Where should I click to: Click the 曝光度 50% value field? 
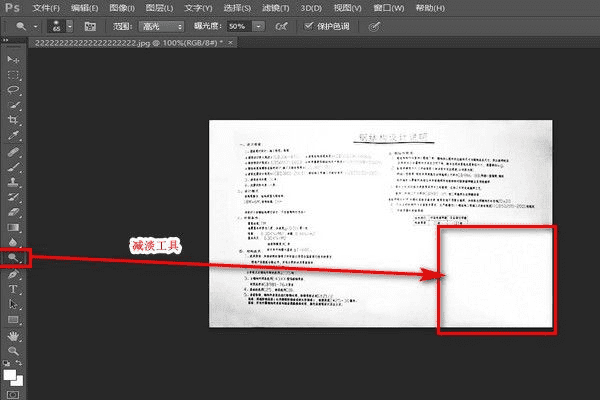(240, 26)
